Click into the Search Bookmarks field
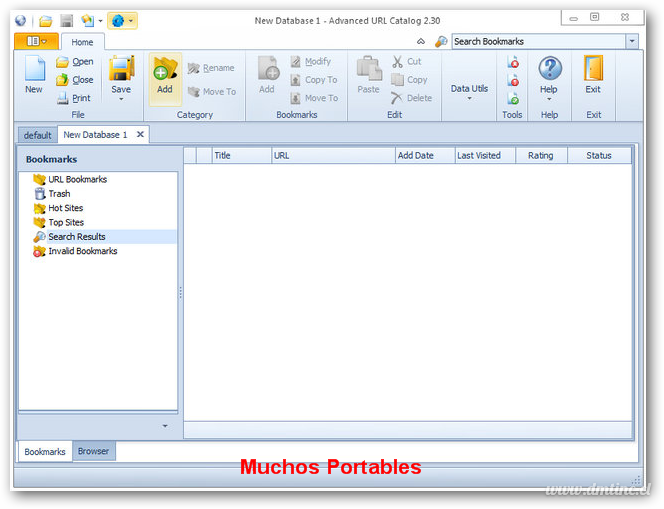Viewport: 664px width, 509px height. click(539, 41)
